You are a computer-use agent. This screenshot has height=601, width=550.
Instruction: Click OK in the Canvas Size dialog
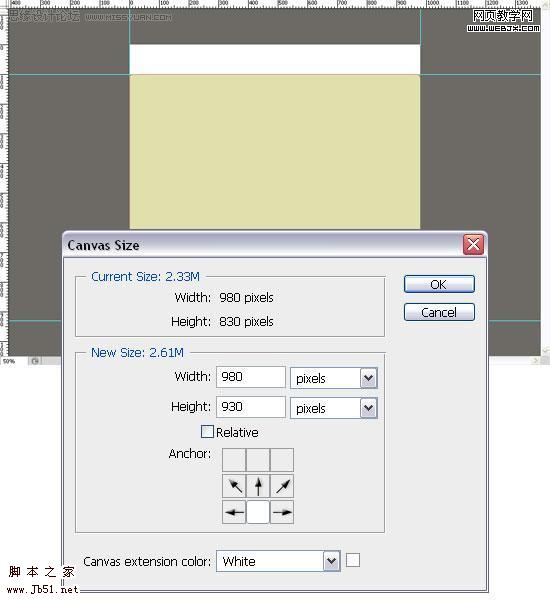tap(439, 284)
